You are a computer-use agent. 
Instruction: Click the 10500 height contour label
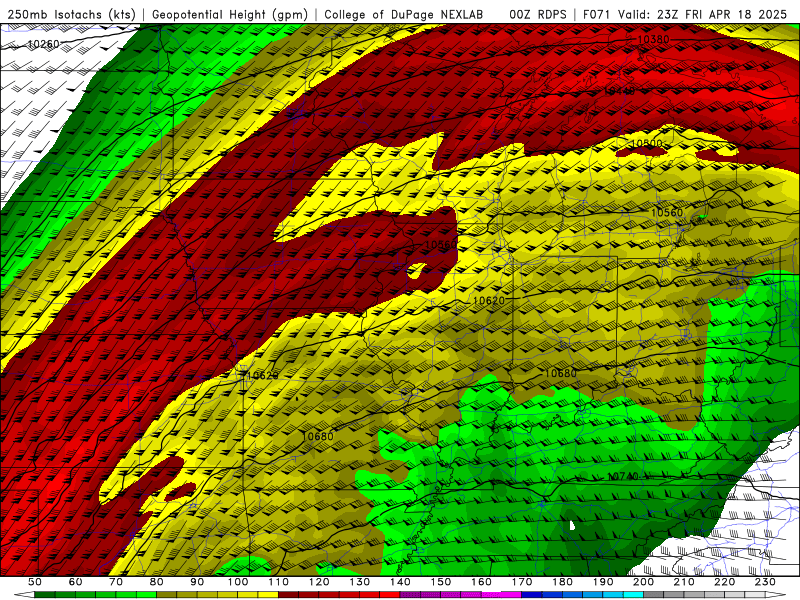click(646, 143)
